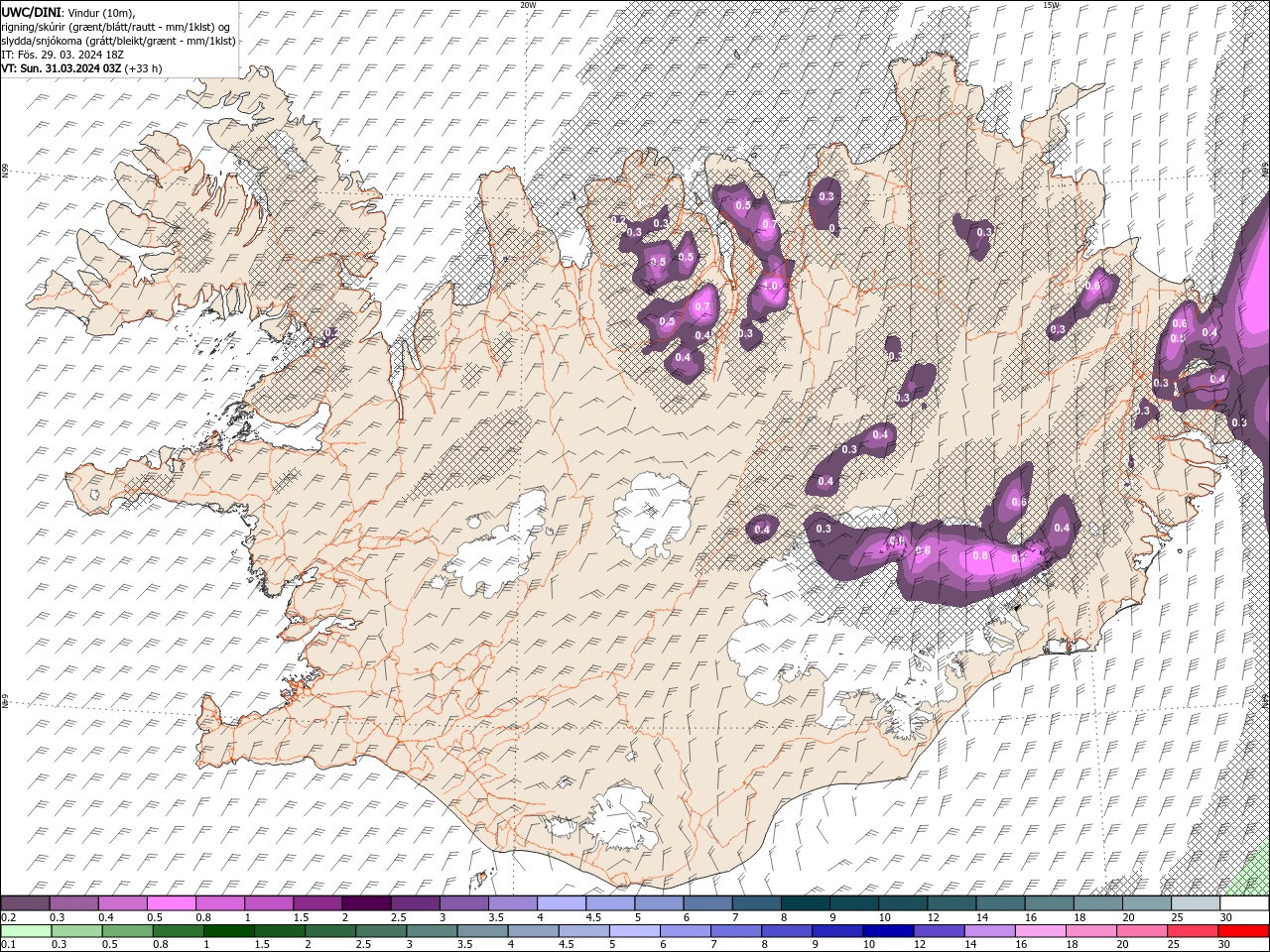This screenshot has height=952, width=1270.
Task: Click the valid time 'VT: Sun. 31.03.2024 03Z (+33 h)'
Action: click(x=81, y=68)
